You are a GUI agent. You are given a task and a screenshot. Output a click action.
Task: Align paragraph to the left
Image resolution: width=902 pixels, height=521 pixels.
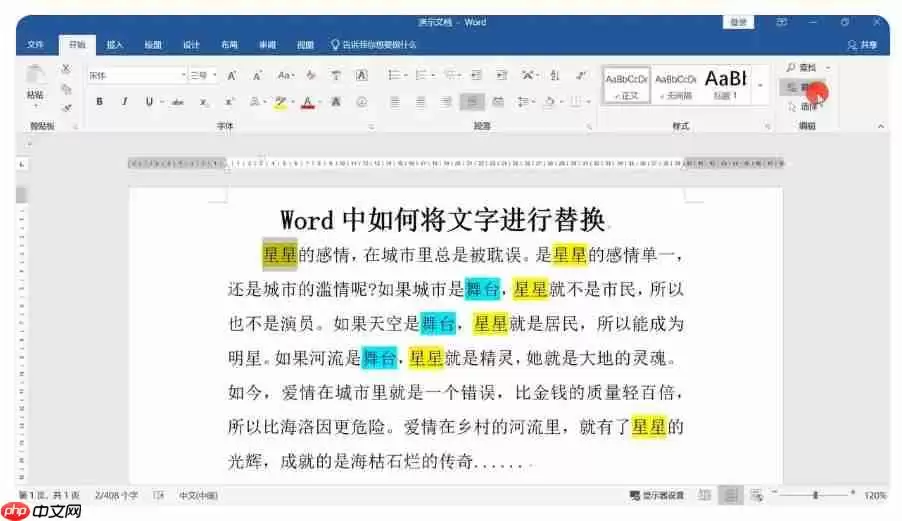click(x=395, y=102)
